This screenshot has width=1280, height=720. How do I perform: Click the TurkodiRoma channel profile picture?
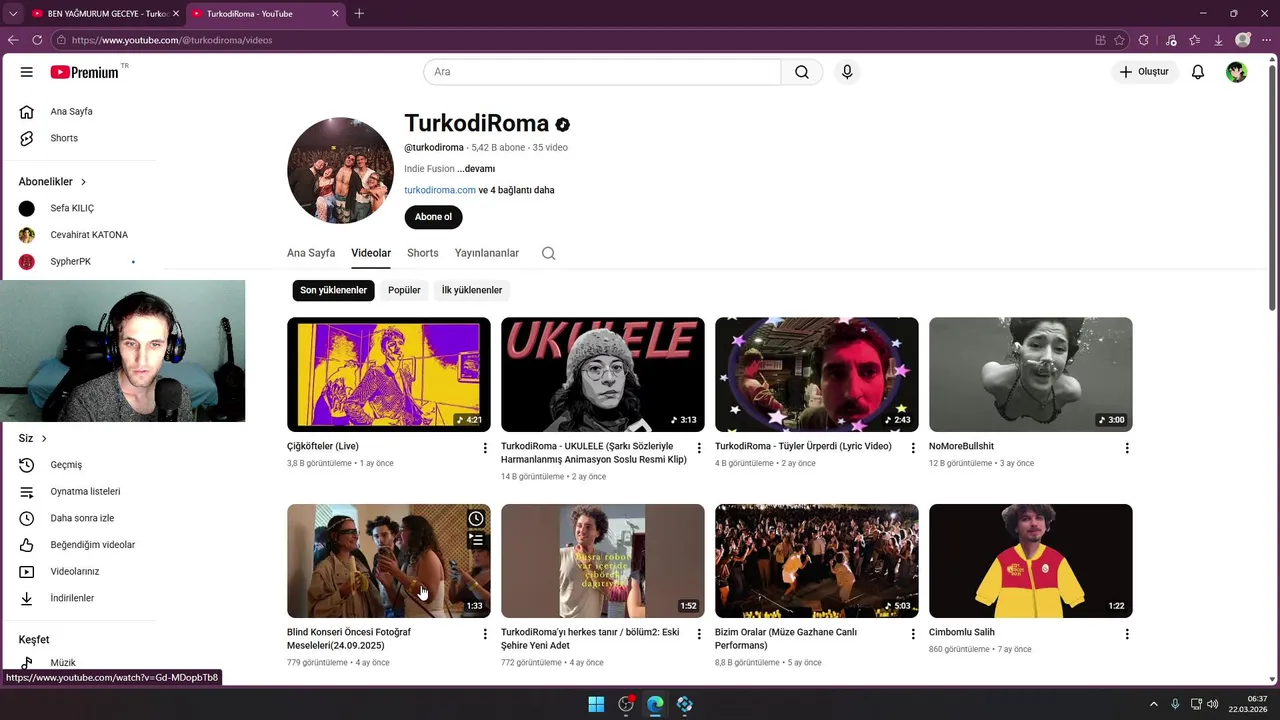[340, 170]
